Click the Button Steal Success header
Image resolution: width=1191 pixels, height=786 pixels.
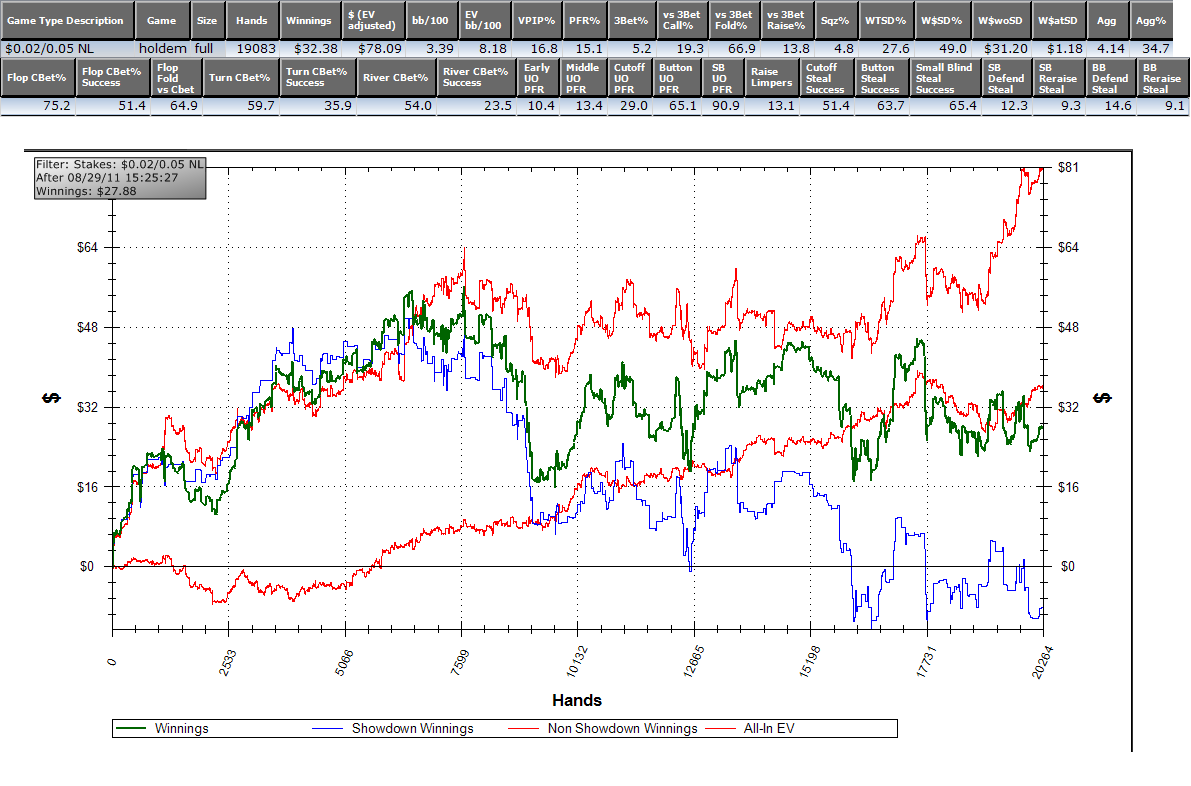tap(881, 77)
